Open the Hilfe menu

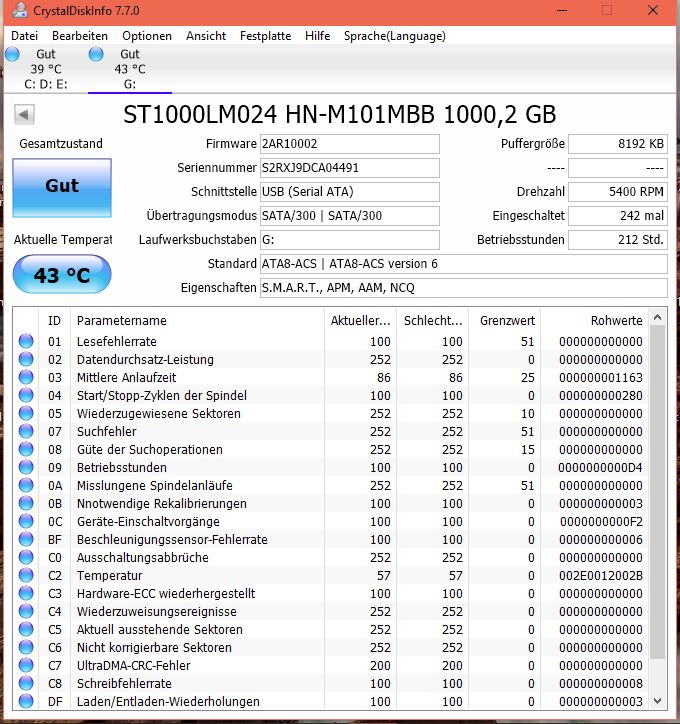[x=318, y=36]
